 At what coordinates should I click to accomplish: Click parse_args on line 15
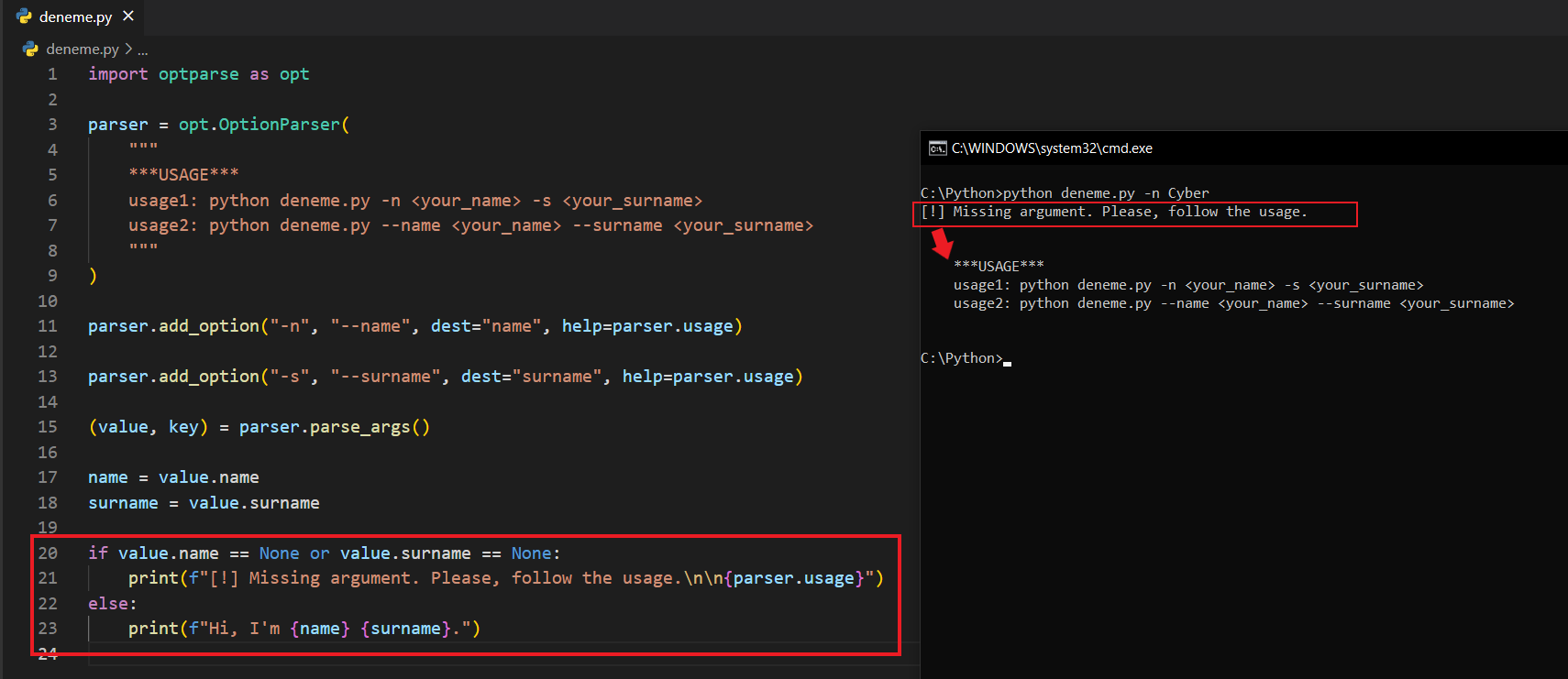coord(359,427)
